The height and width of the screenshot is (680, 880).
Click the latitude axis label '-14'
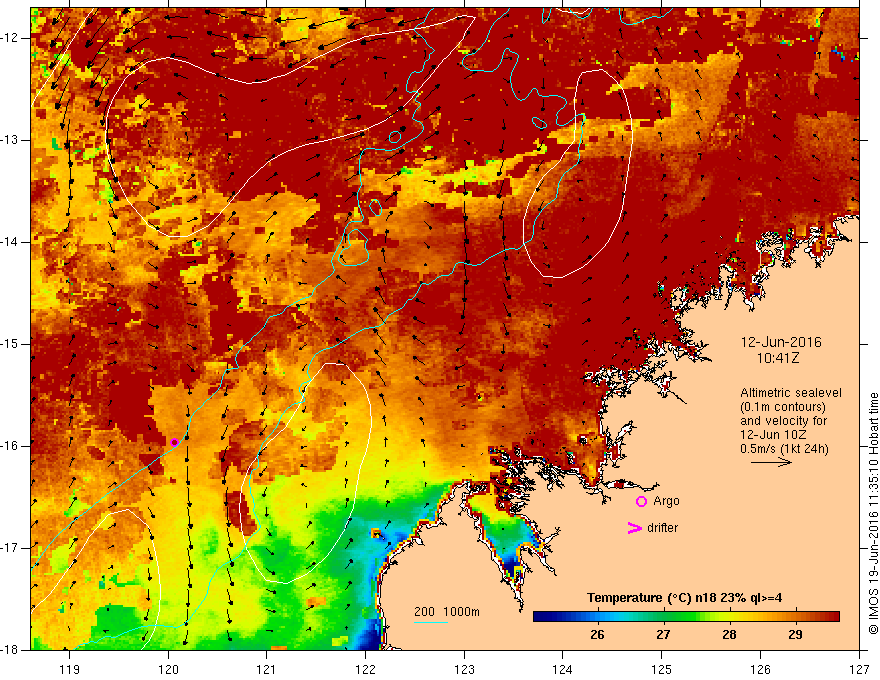10,242
